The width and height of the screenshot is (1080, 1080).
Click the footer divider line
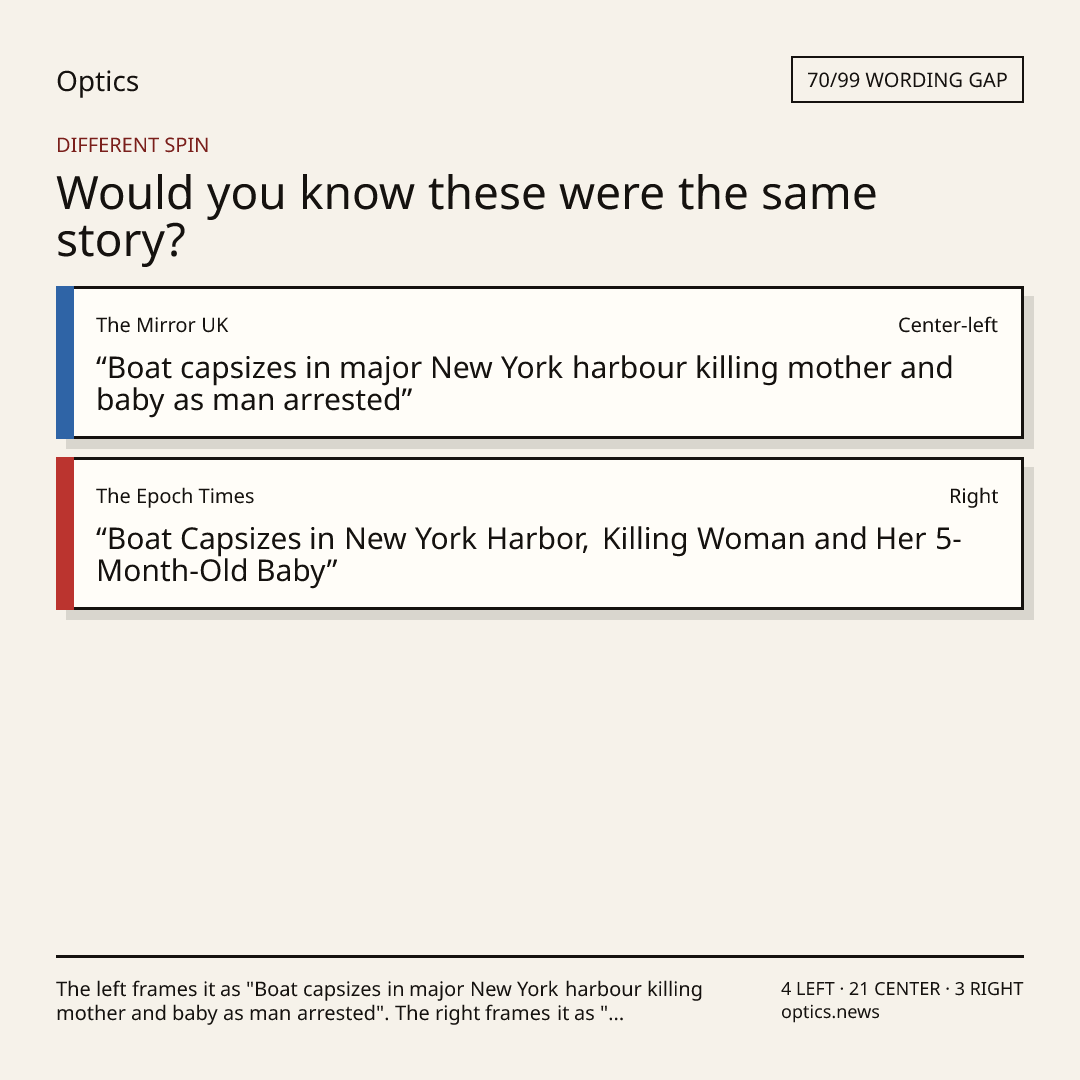coord(540,956)
